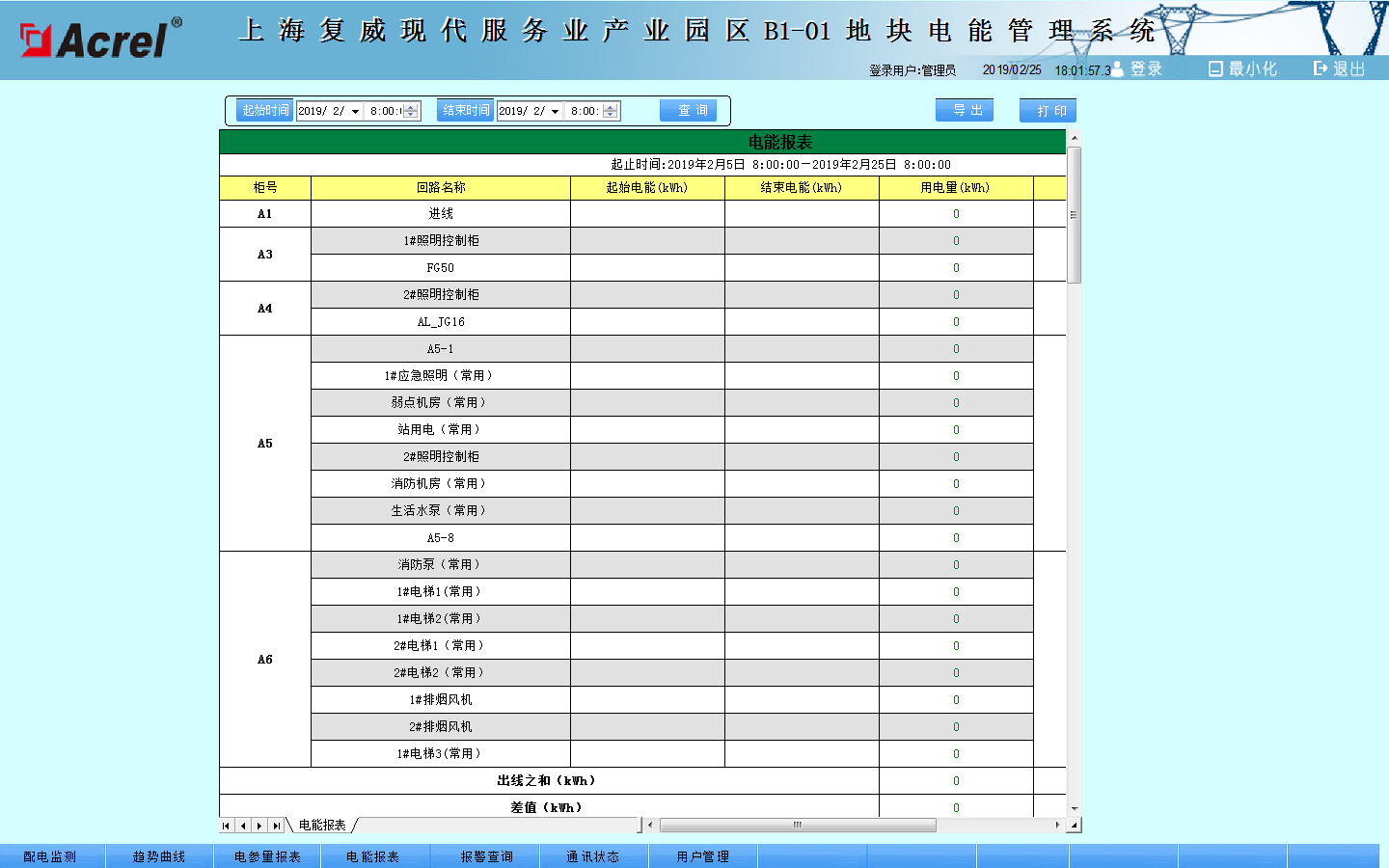
Task: Adjust the end time spinner
Action: click(x=610, y=111)
